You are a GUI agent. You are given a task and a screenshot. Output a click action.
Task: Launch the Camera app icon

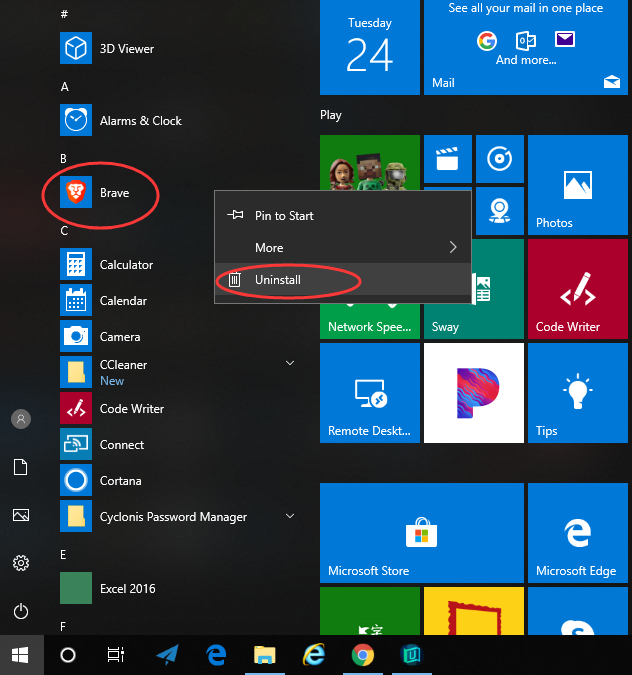[76, 336]
